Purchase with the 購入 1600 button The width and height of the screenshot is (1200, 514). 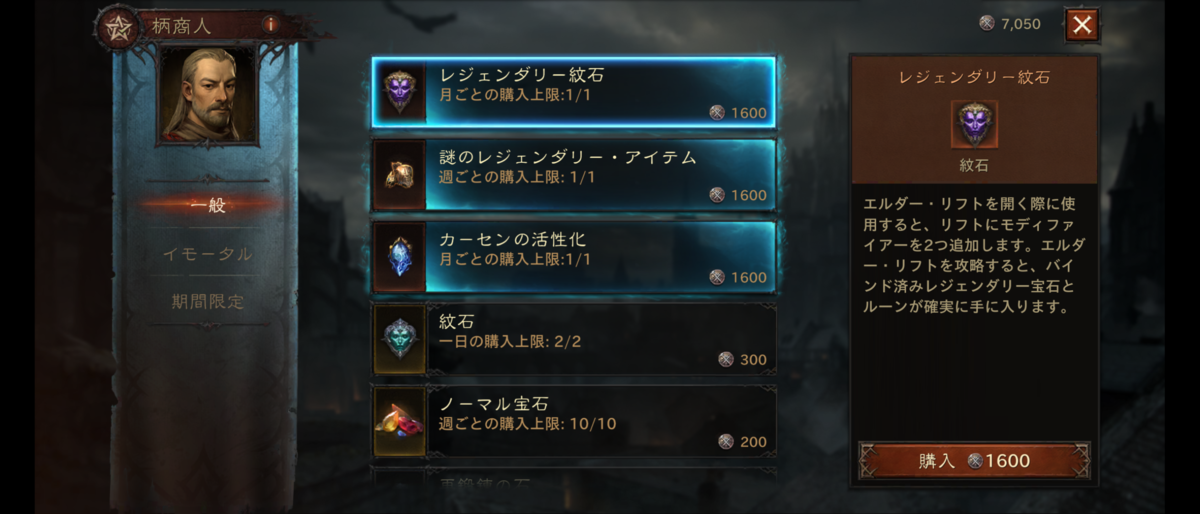[x=974, y=461]
